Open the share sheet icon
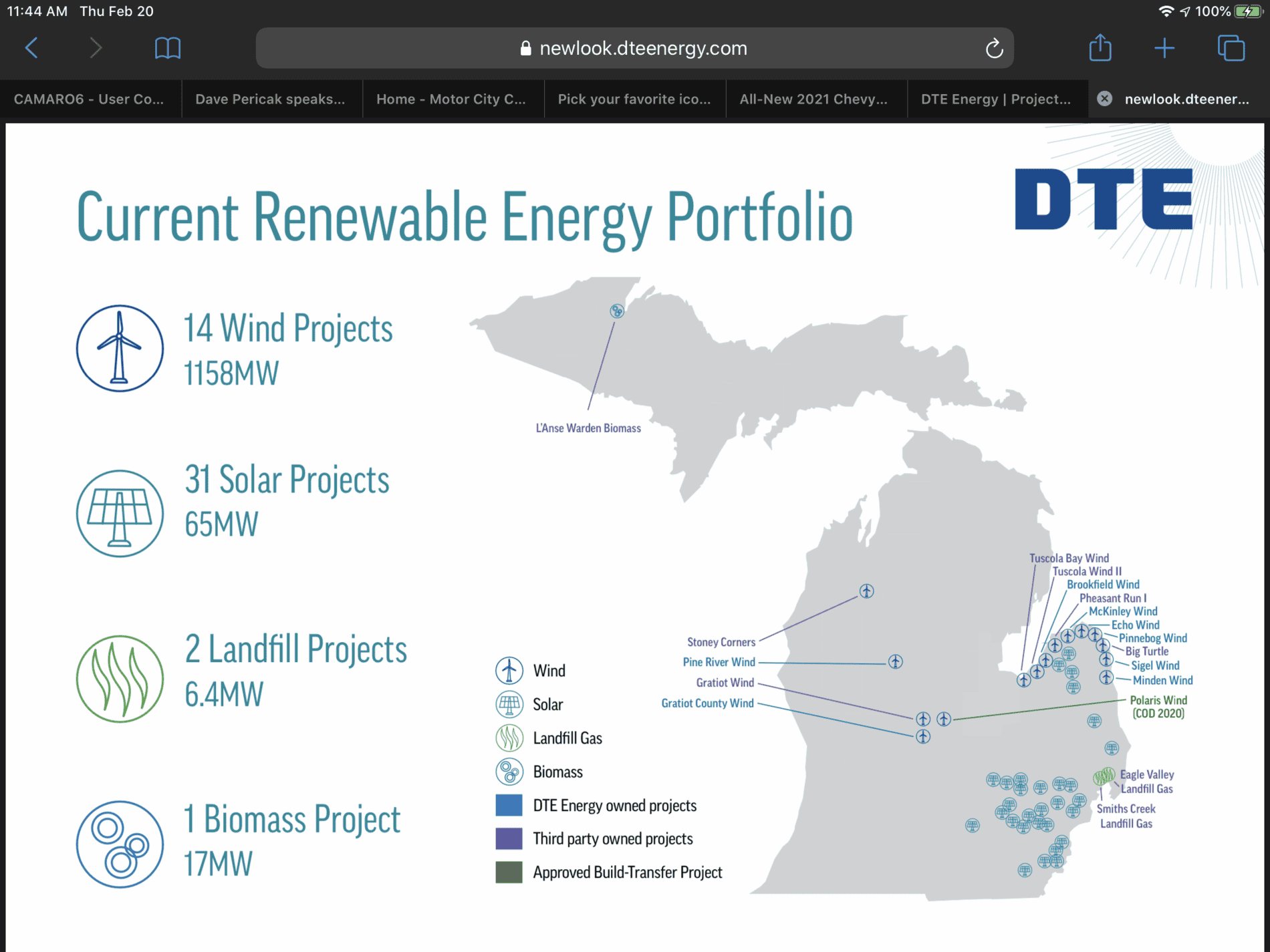The width and height of the screenshot is (1270, 952). (1100, 48)
